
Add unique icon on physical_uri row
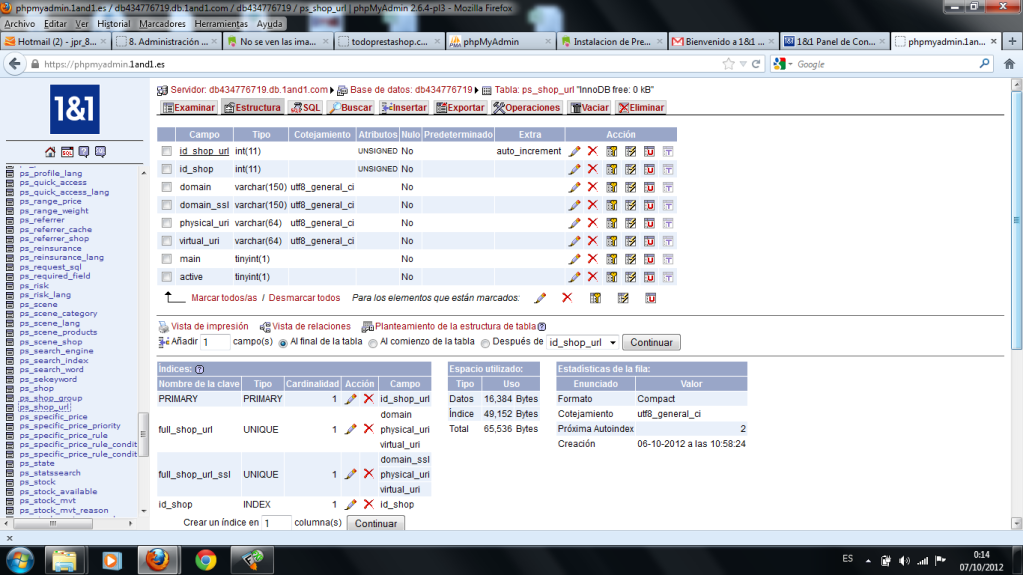[649, 223]
